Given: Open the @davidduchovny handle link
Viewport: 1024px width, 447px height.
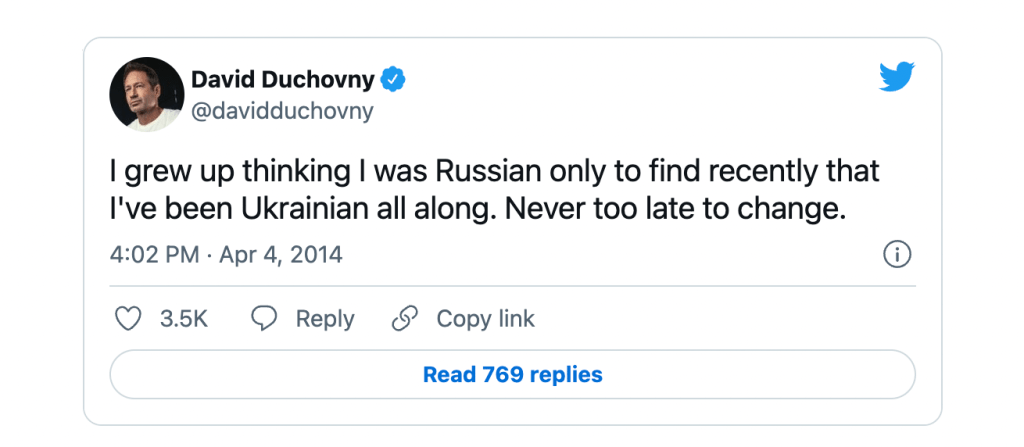Looking at the screenshot, I should (x=281, y=111).
